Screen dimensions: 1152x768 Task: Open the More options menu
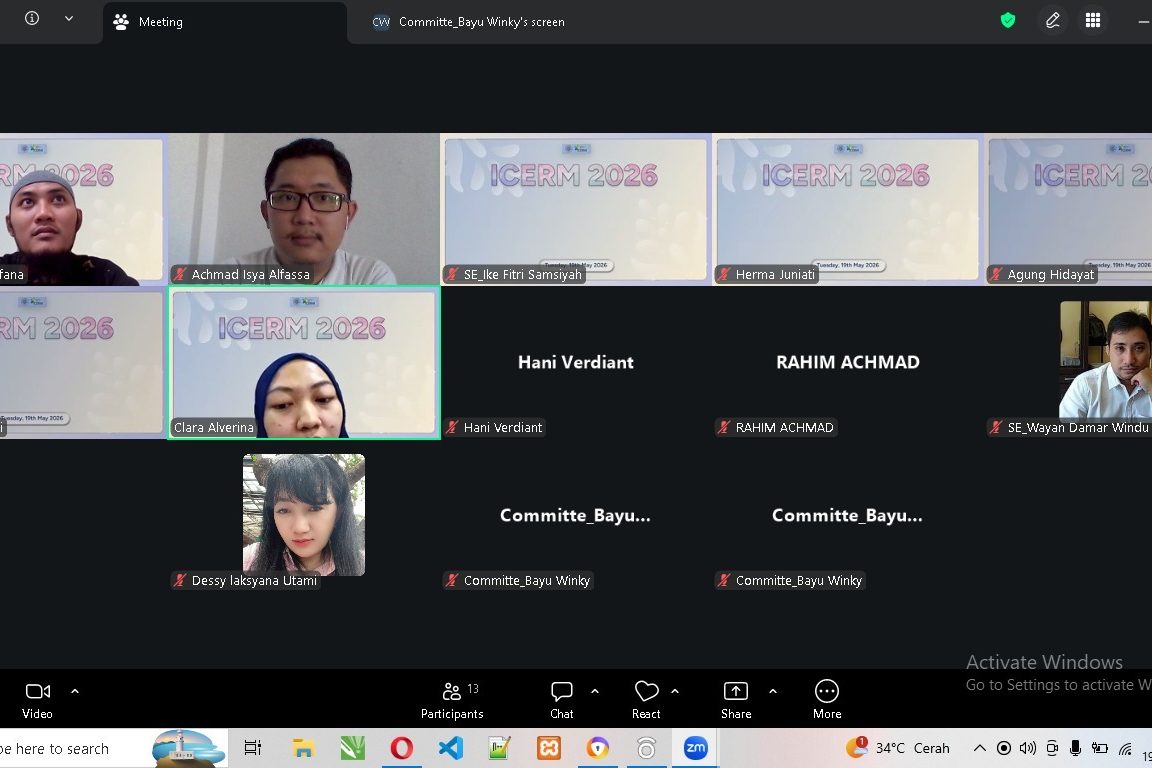pyautogui.click(x=827, y=700)
